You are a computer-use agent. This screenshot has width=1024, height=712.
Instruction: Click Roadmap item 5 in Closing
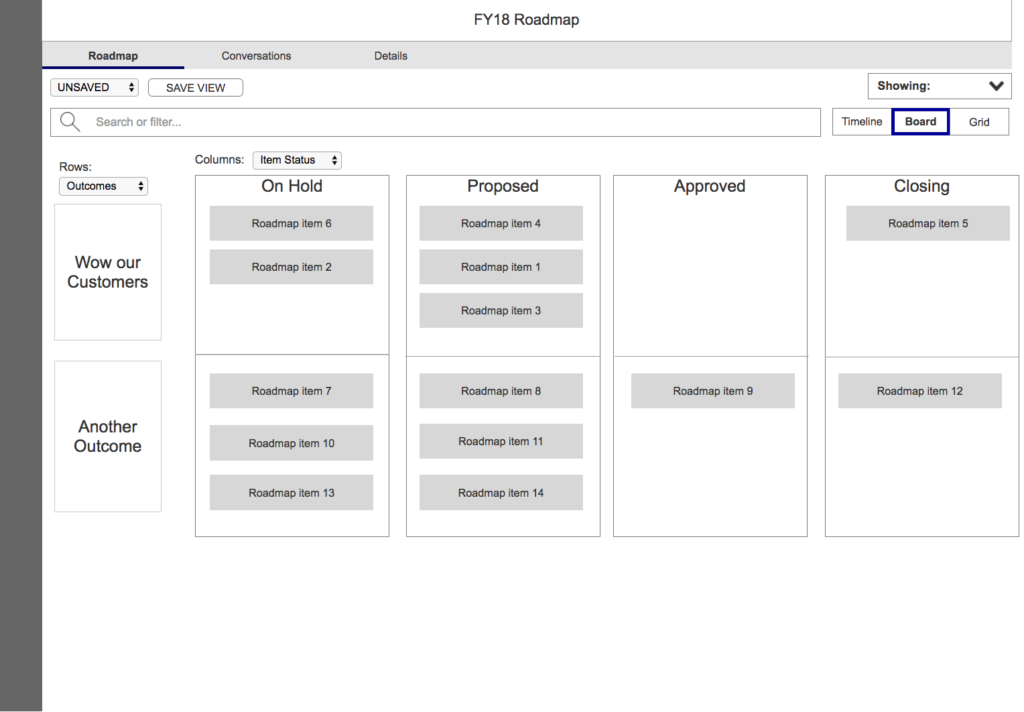pos(927,223)
